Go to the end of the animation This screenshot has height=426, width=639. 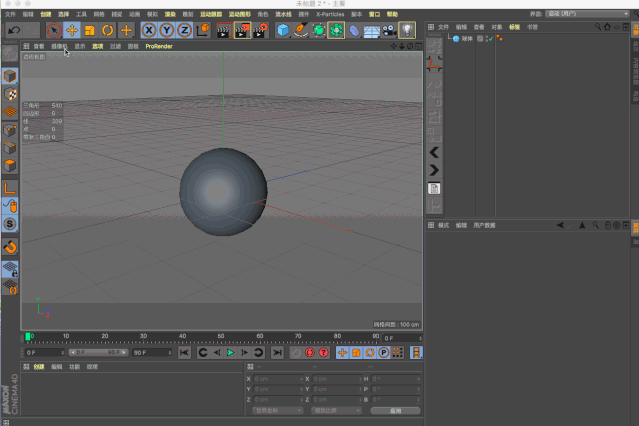pos(277,353)
